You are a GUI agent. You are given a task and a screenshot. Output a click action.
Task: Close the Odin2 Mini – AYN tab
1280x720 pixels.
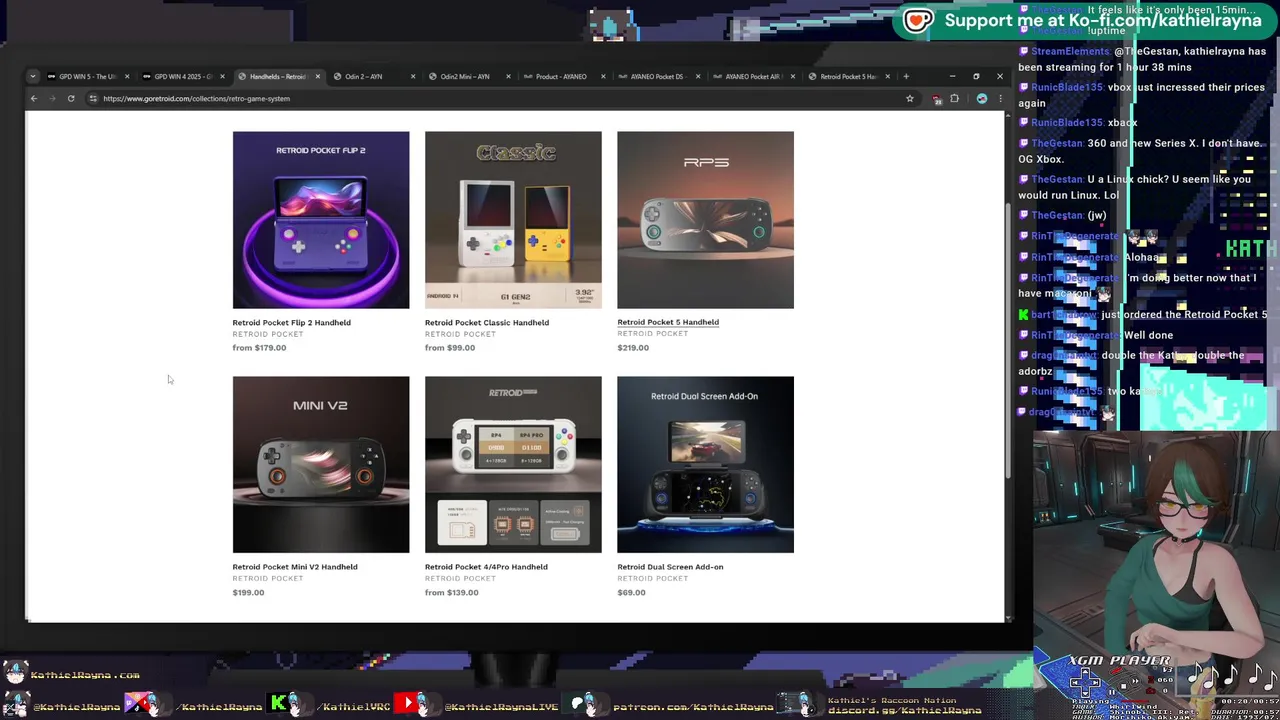coord(508,76)
